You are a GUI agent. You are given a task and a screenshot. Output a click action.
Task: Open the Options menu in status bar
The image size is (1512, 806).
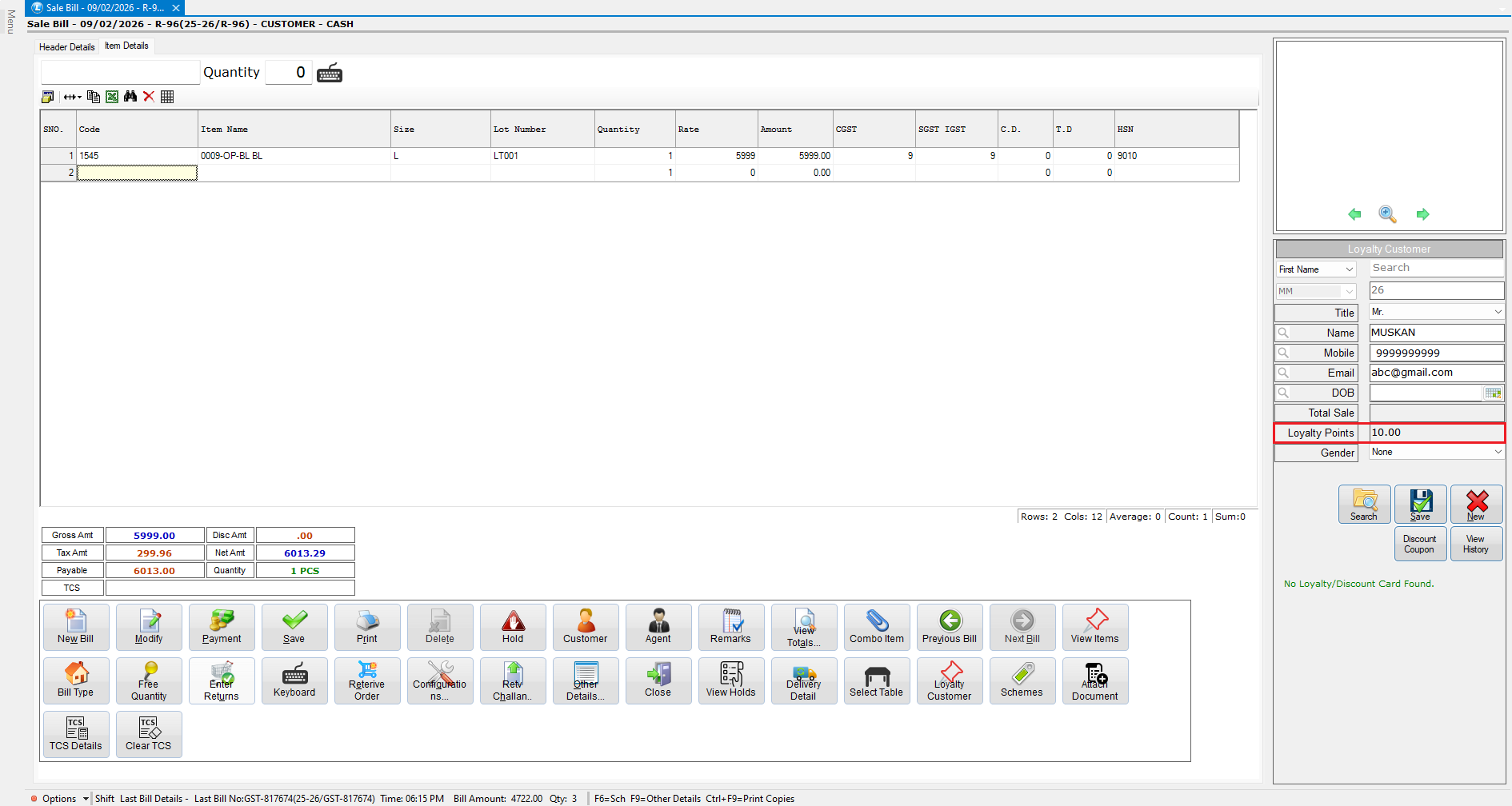pyautogui.click(x=60, y=798)
